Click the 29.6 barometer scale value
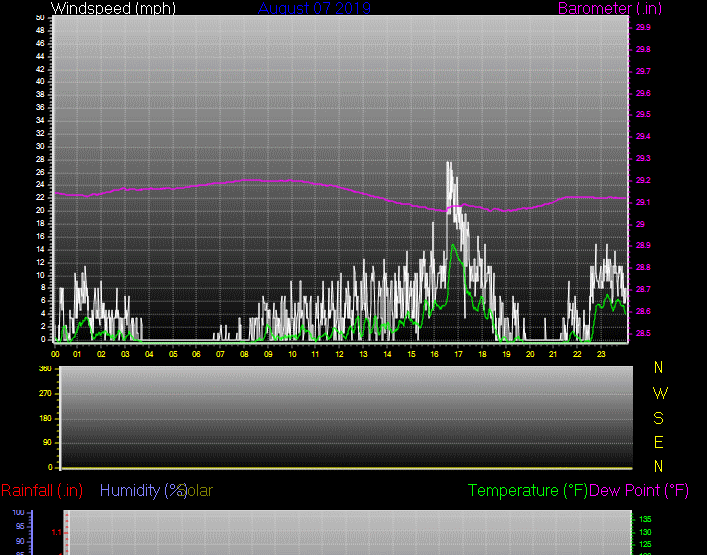Viewport: 707px width, 555px height. (643, 93)
